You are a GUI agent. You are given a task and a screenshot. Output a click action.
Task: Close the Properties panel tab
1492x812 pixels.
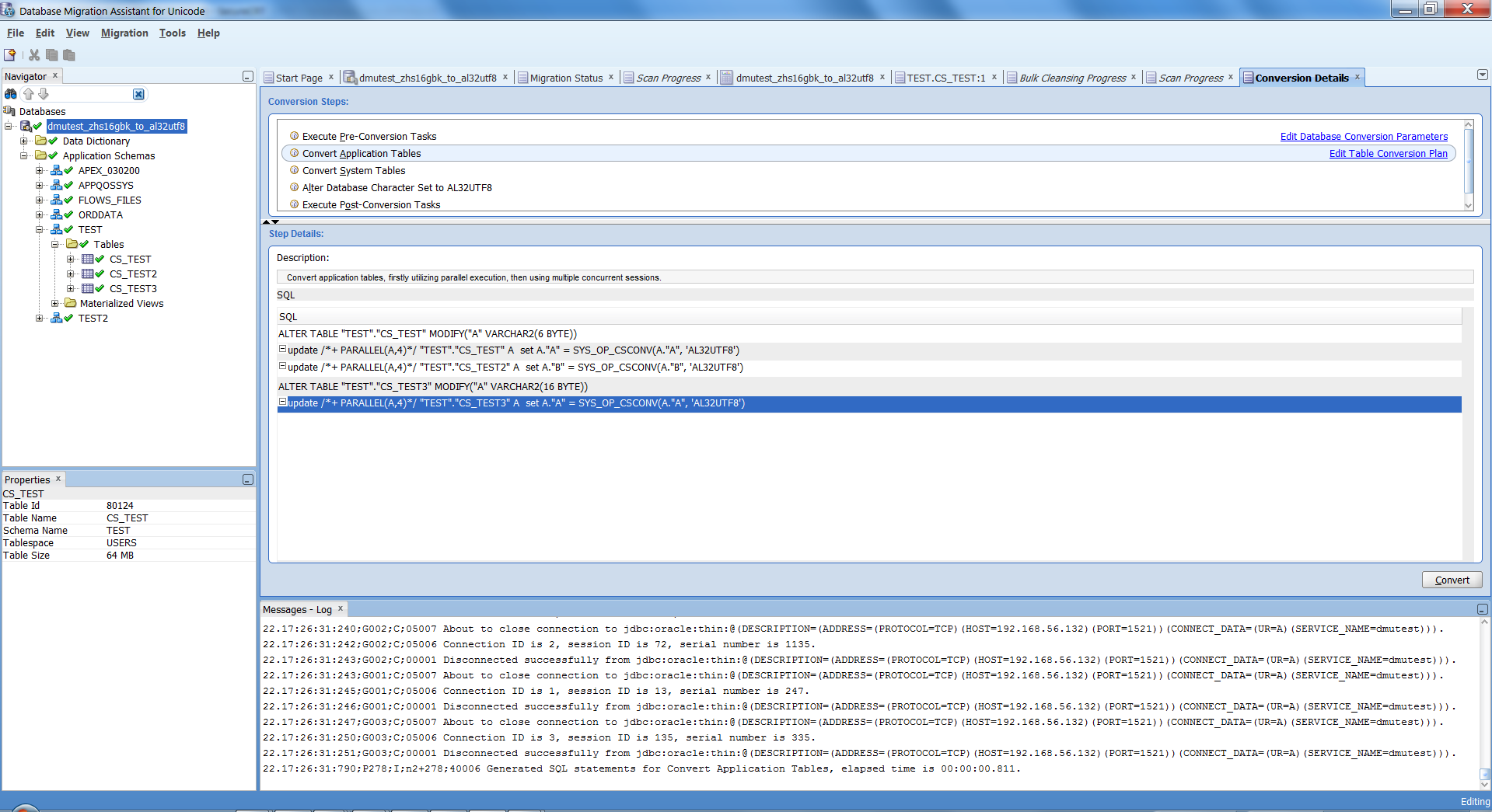click(58, 479)
